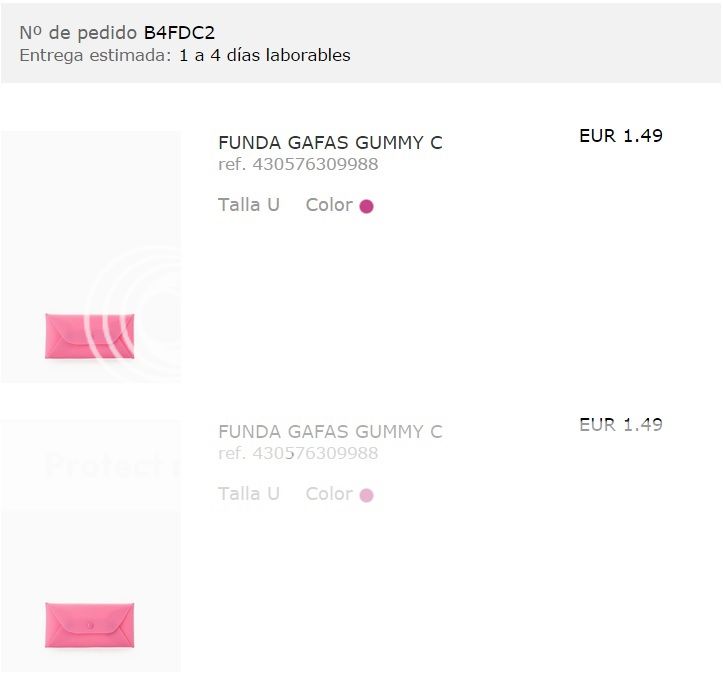Click the first FUNDA GAFAS GUMMY C title

click(x=330, y=143)
